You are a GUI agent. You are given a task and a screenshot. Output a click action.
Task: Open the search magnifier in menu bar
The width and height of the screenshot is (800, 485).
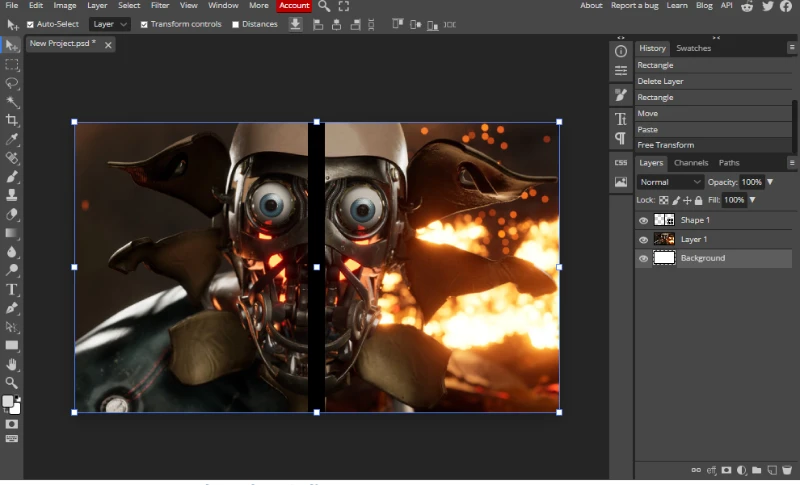point(324,6)
